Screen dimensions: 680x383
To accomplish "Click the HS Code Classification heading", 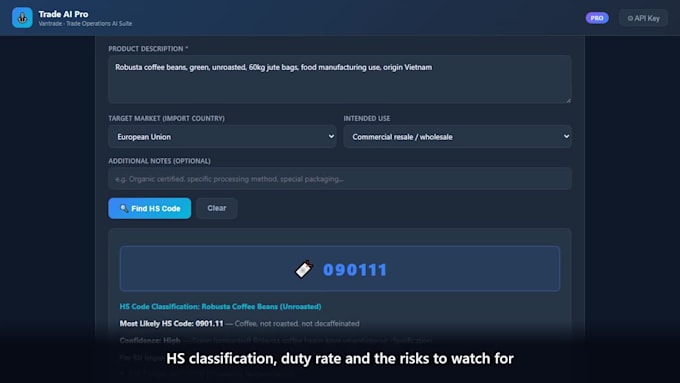I will tap(220, 306).
